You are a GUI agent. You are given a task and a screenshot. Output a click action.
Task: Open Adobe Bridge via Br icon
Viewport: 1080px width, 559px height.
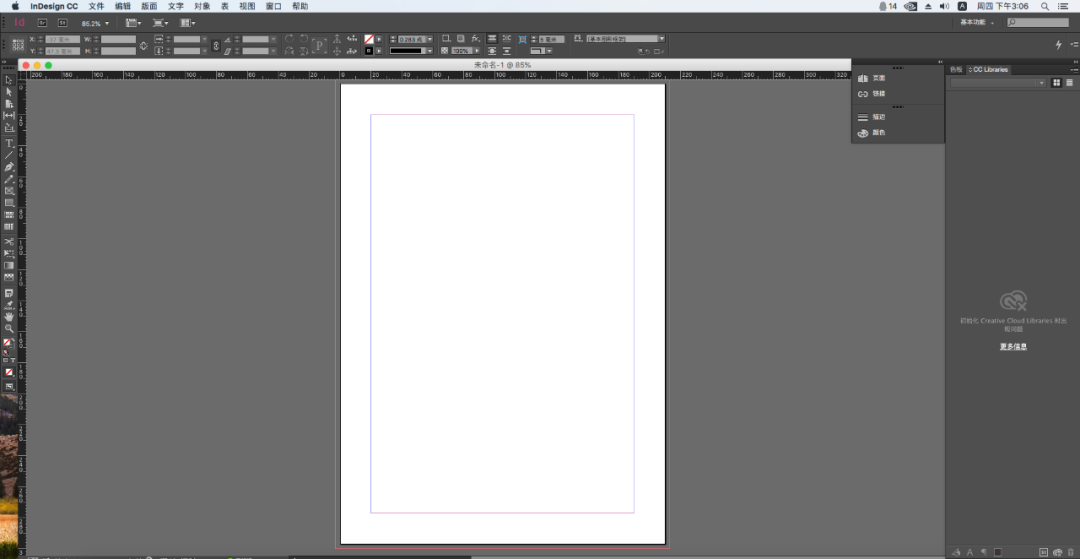[x=42, y=23]
